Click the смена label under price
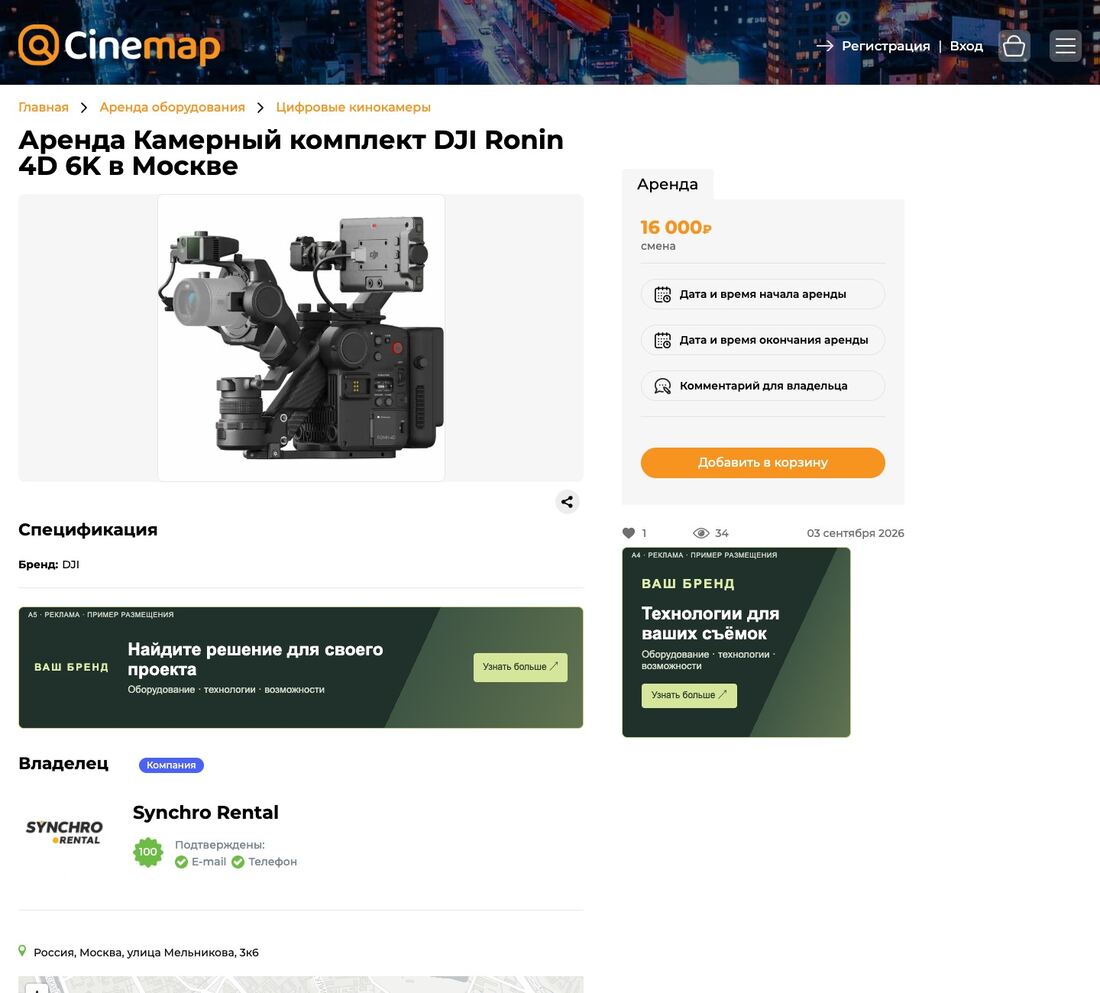Viewport: 1100px width, 993px height. click(x=658, y=246)
